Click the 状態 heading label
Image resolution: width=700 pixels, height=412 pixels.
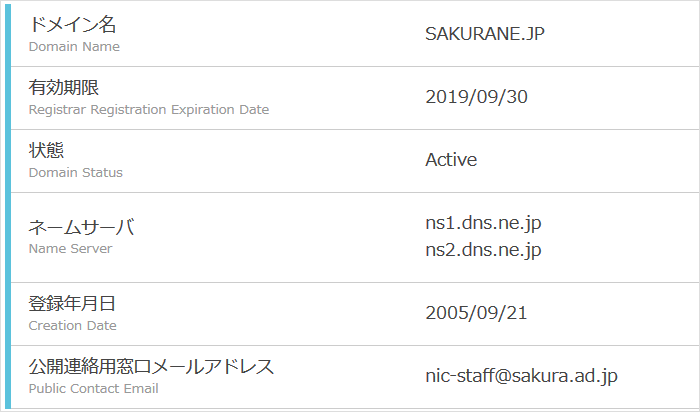[x=47, y=152]
